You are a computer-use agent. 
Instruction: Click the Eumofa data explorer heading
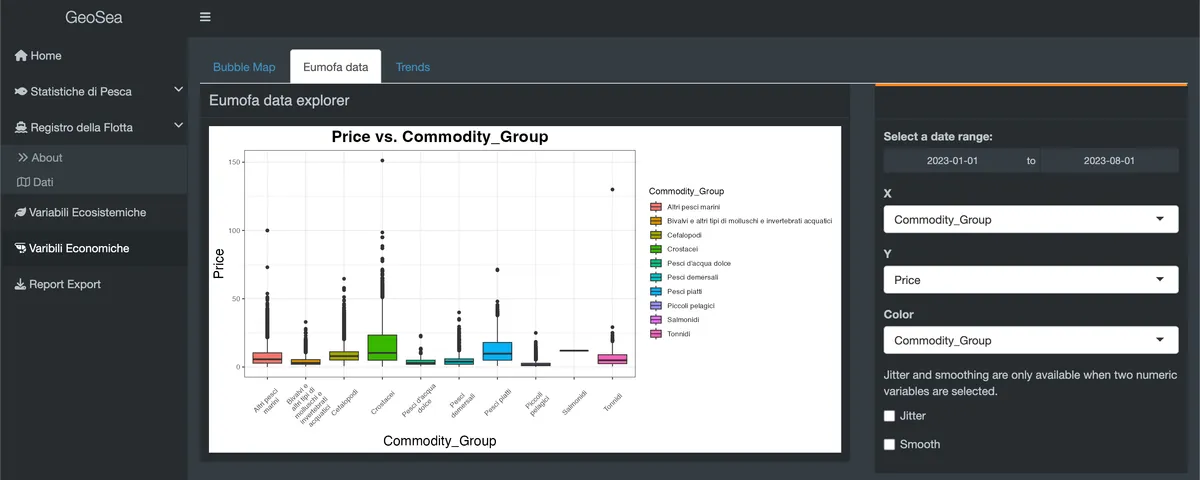pyautogui.click(x=279, y=100)
